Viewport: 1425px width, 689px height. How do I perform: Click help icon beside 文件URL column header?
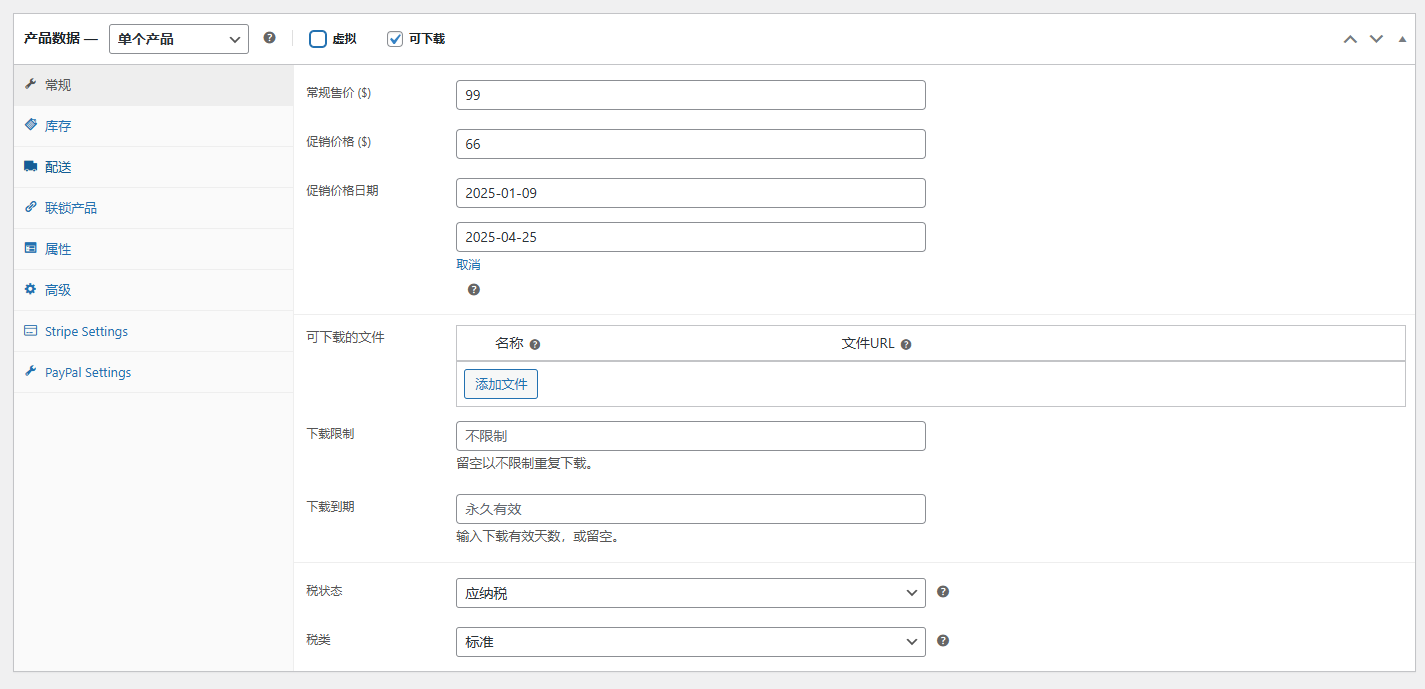[x=906, y=344]
